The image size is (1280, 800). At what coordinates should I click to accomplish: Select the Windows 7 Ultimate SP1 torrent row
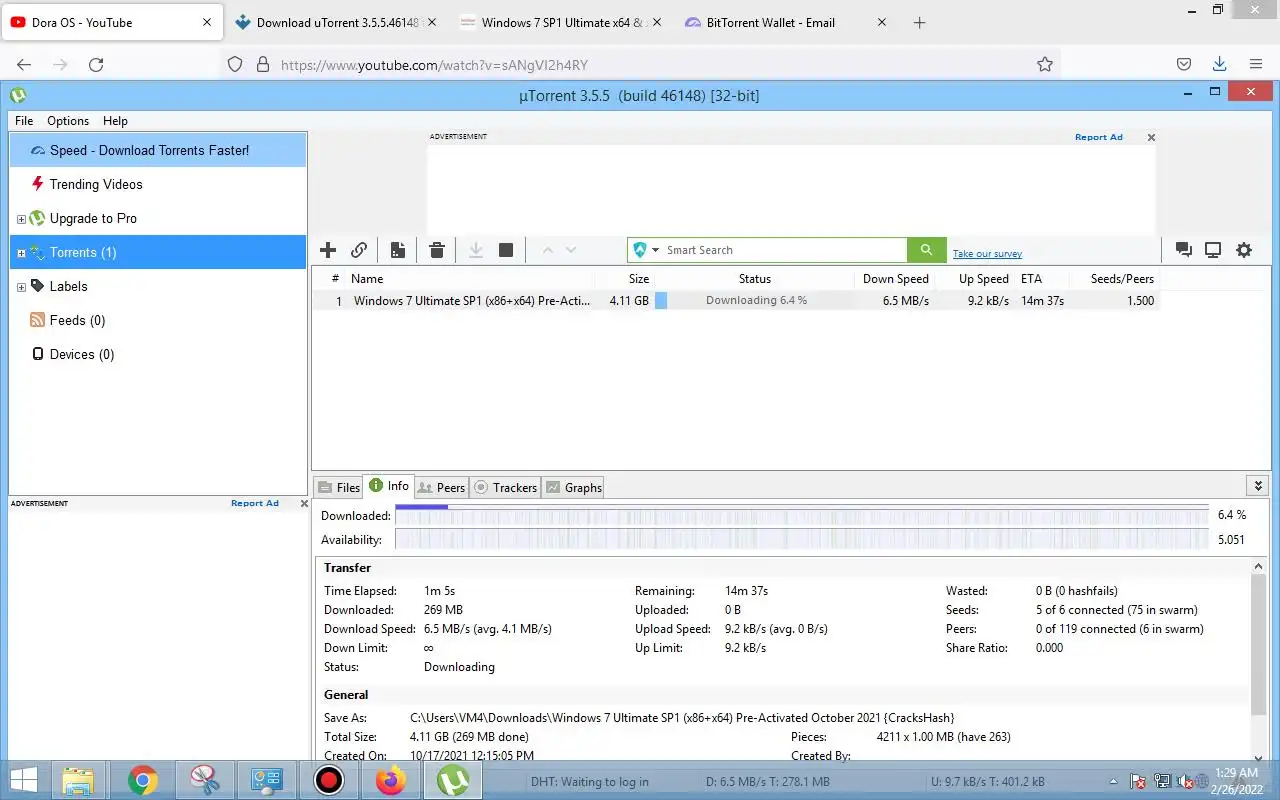[x=736, y=300]
